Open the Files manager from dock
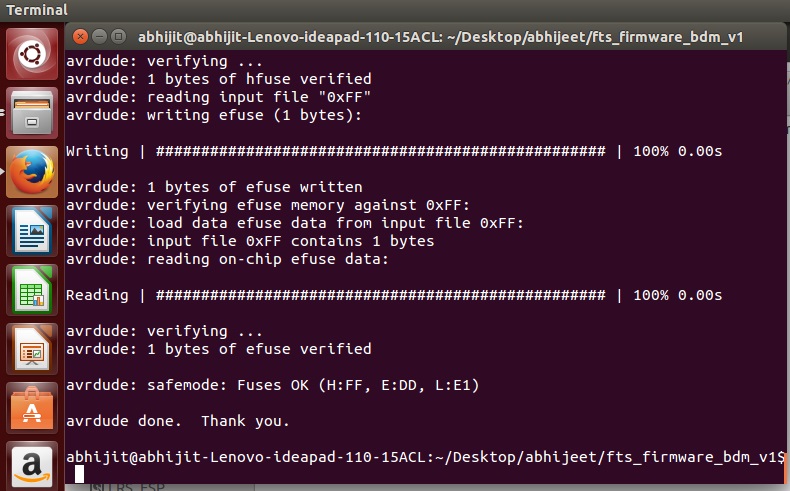This screenshot has height=491, width=790. [x=32, y=113]
